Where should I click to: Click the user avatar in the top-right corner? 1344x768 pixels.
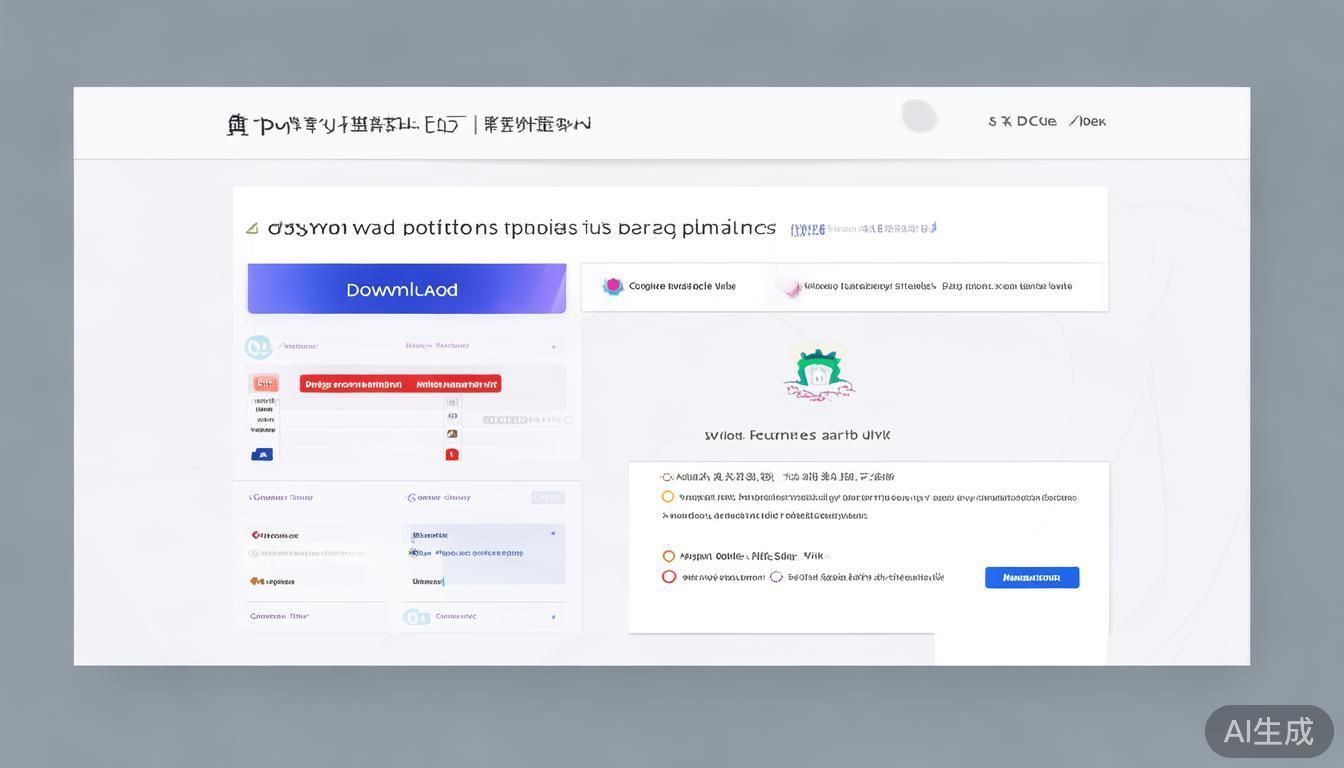point(919,114)
